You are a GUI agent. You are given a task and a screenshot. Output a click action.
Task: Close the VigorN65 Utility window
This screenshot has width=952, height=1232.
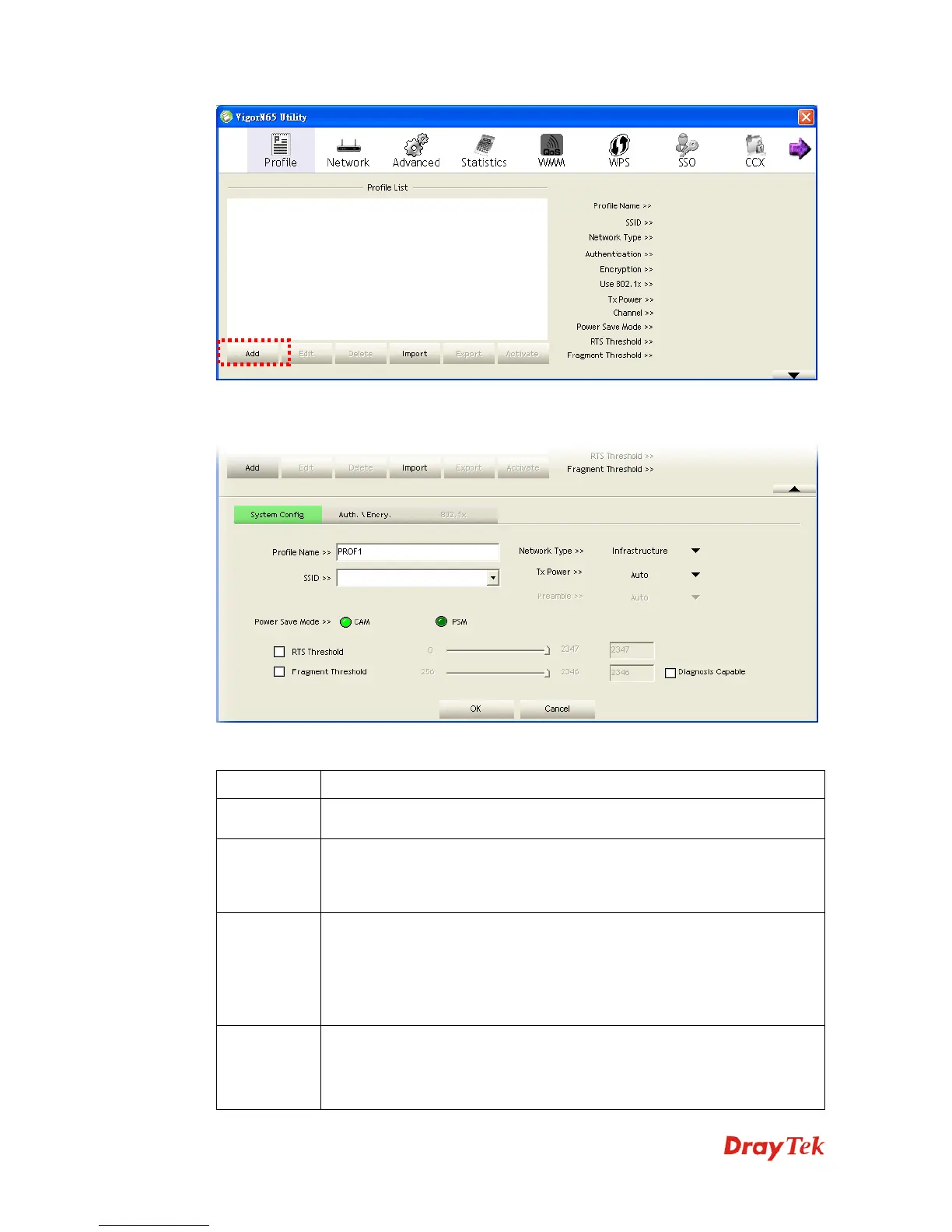[x=806, y=117]
